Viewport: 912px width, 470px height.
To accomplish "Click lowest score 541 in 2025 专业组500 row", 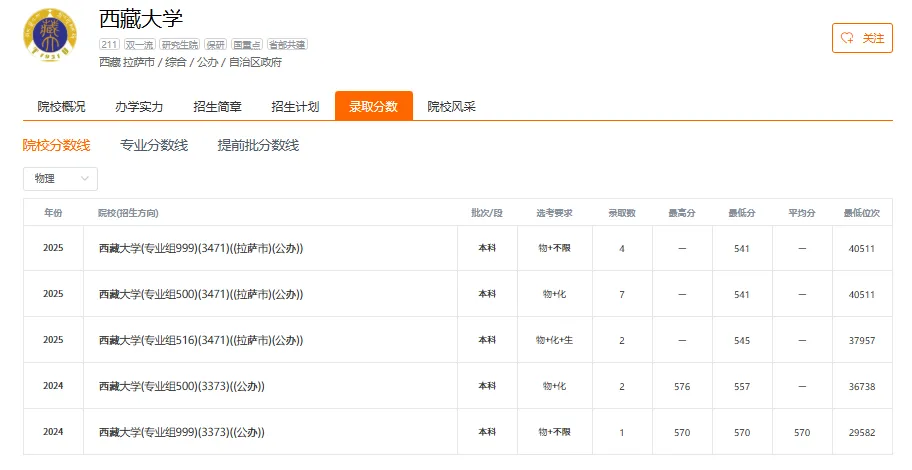I will tap(742, 295).
